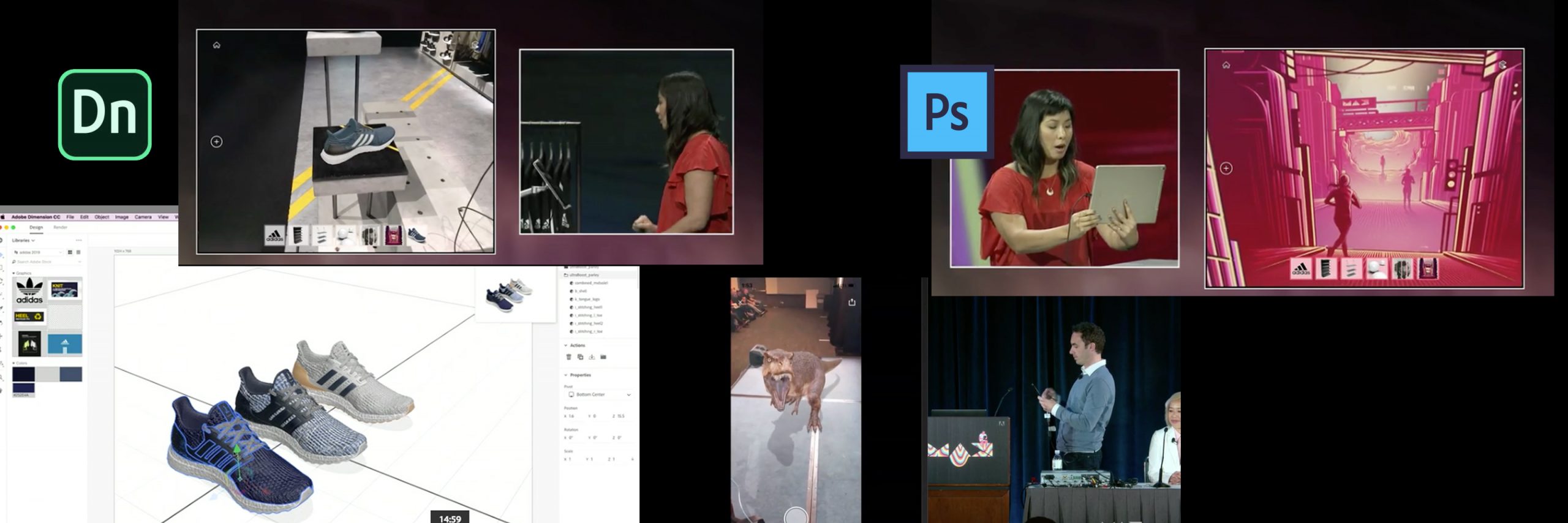Select the adidas trefoil logo graphic
This screenshot has width=1568, height=523.
[29, 290]
